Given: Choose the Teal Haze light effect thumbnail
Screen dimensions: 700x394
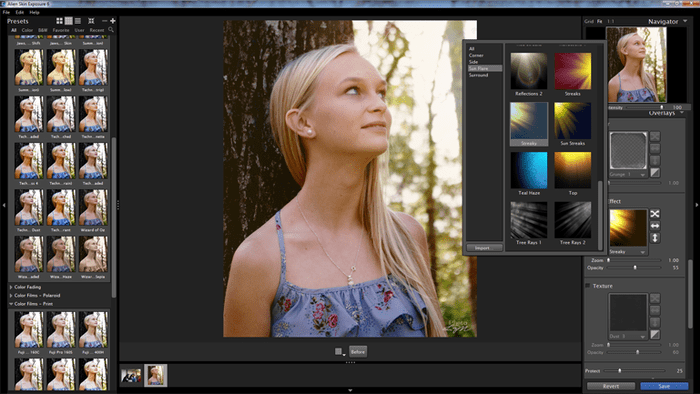Looking at the screenshot, I should (x=529, y=170).
